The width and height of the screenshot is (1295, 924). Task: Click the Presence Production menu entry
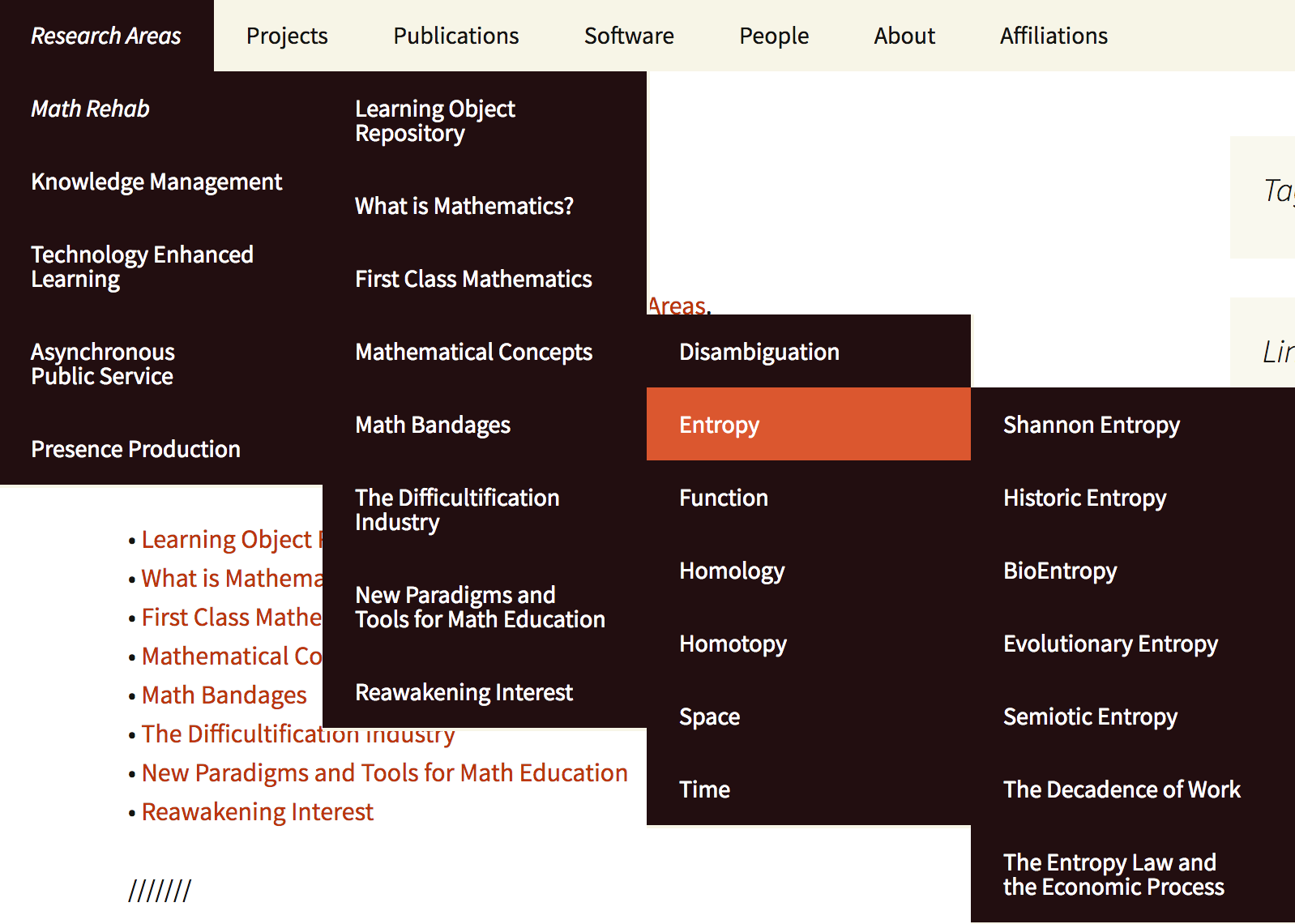135,449
